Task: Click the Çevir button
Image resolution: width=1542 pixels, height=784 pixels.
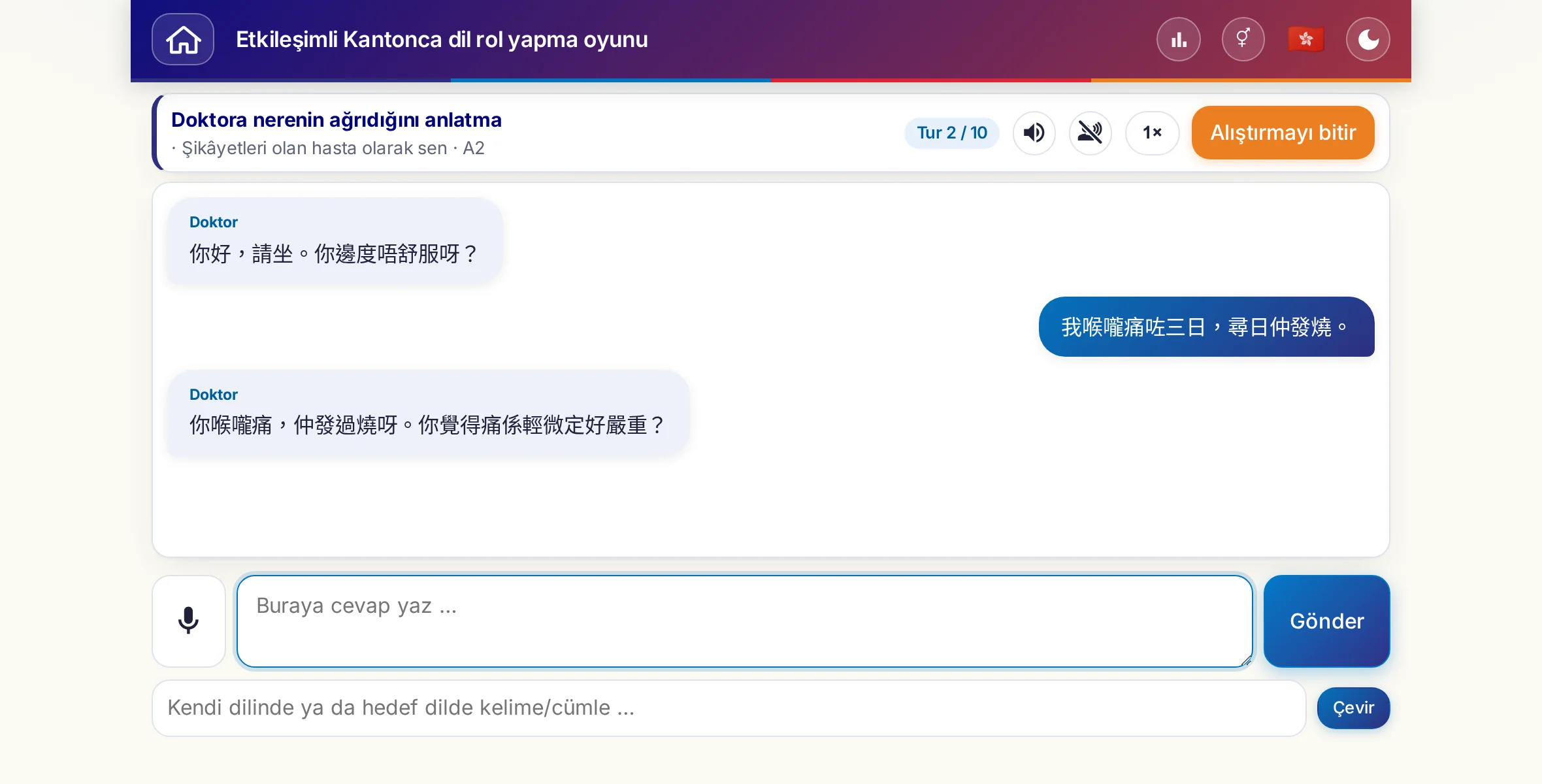Action: point(1354,708)
